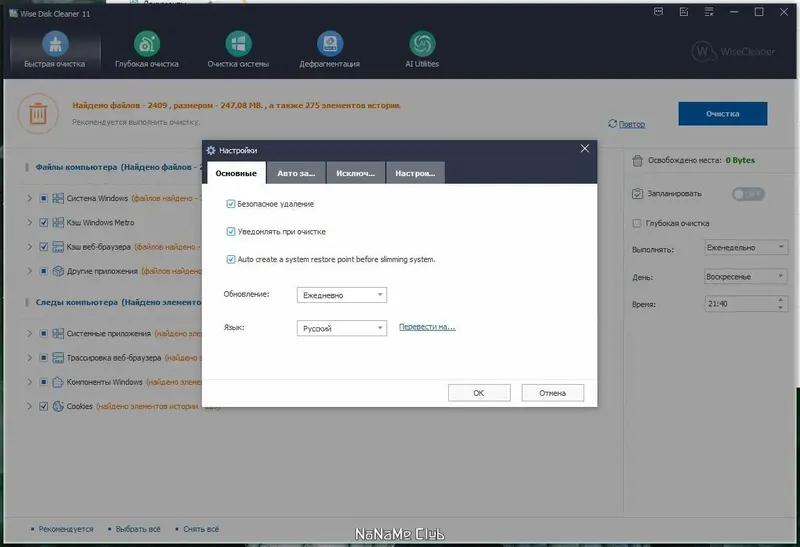Open Глубокая очистка deep clean icon
Viewport: 800px width, 547px height.
(147, 44)
